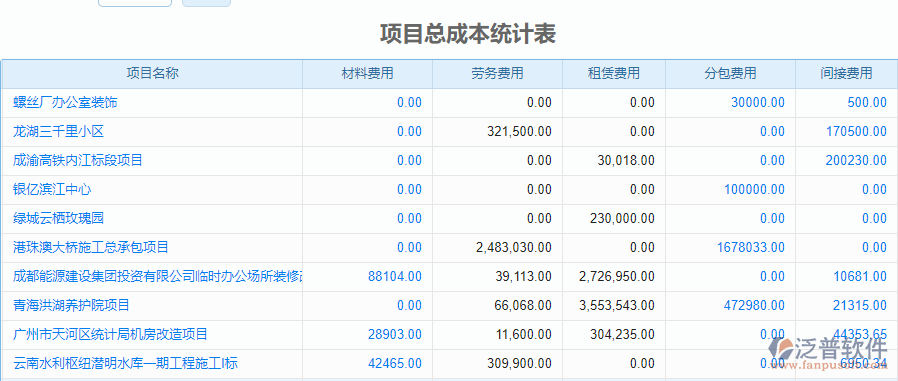
Task: Sort by the 材料费用 column header
Action: coord(368,73)
